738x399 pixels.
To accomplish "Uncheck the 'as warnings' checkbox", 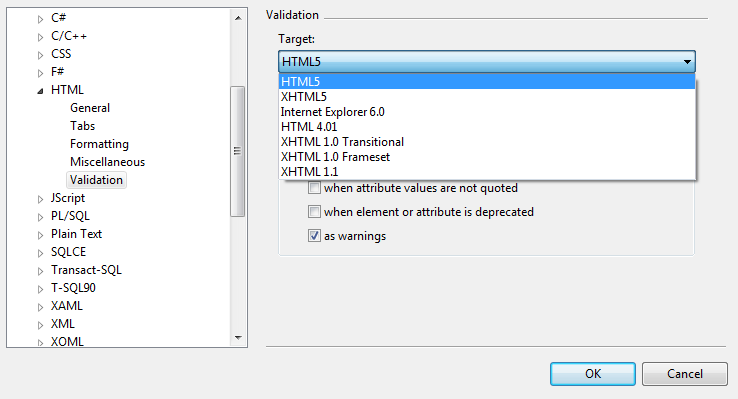I will [x=314, y=235].
